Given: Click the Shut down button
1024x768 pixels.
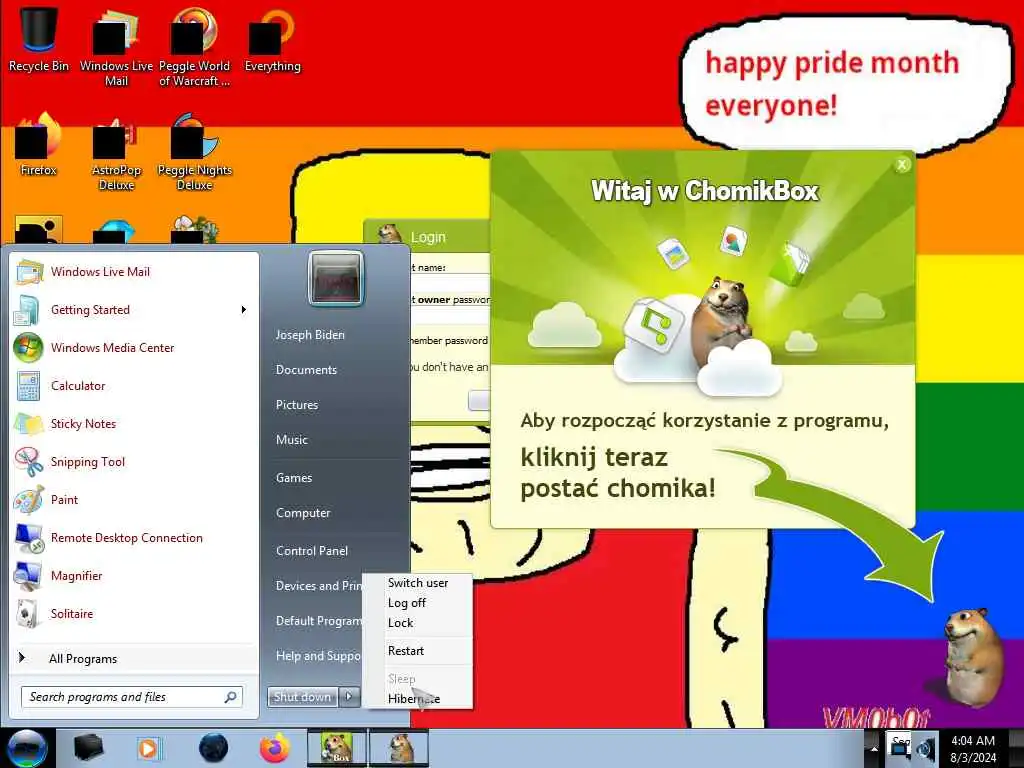Looking at the screenshot, I should click(x=302, y=697).
